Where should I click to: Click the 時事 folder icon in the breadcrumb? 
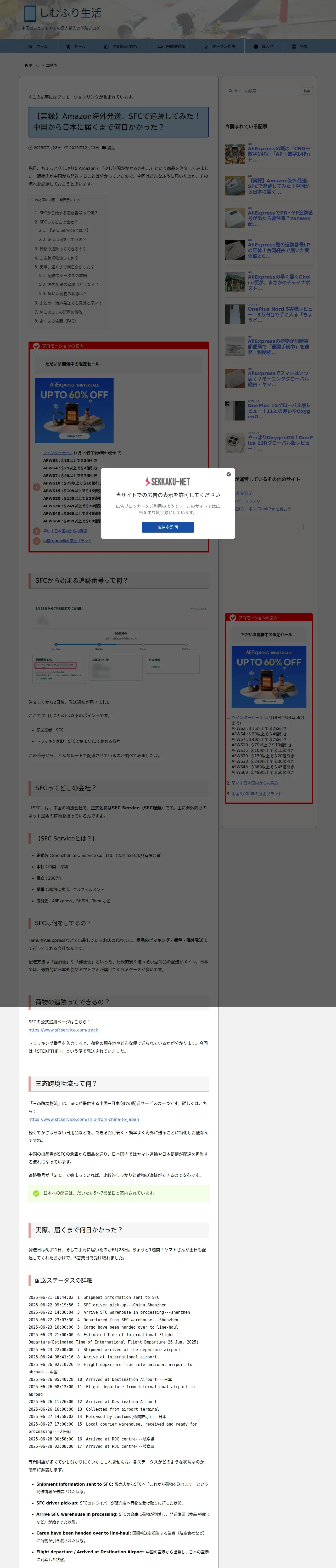(48, 65)
